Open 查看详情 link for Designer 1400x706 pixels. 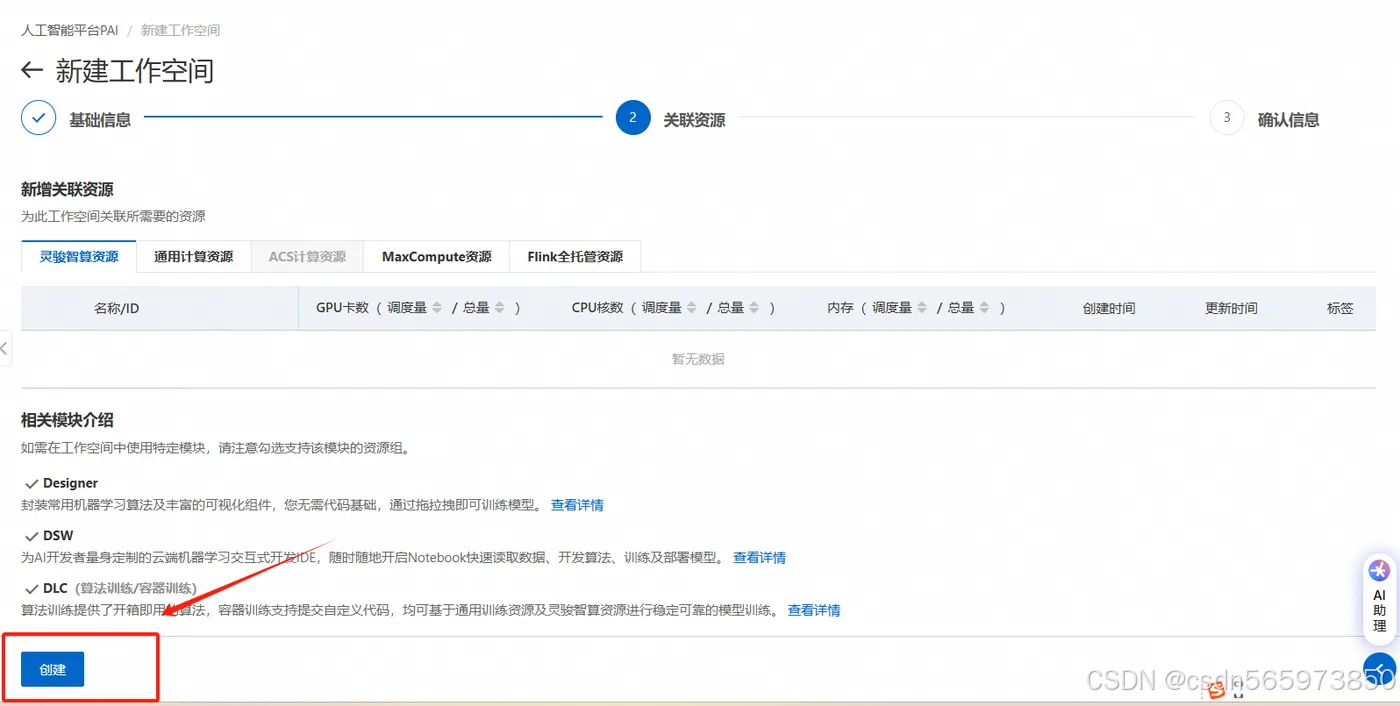[577, 505]
